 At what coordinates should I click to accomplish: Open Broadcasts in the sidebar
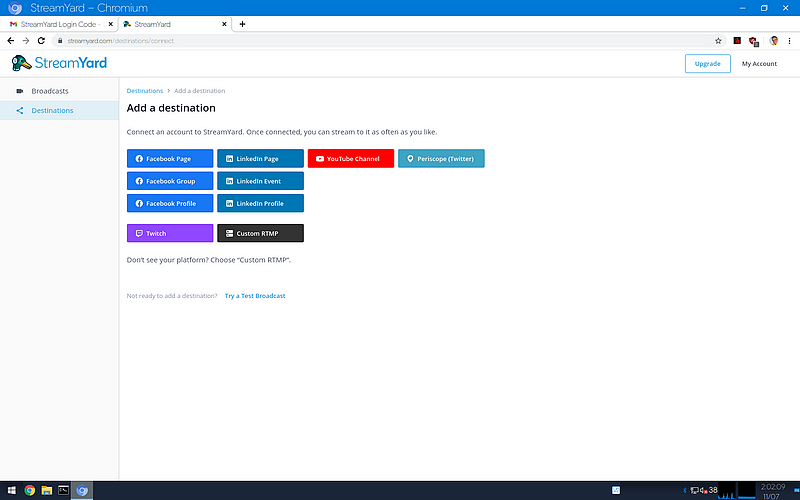[x=59, y=91]
